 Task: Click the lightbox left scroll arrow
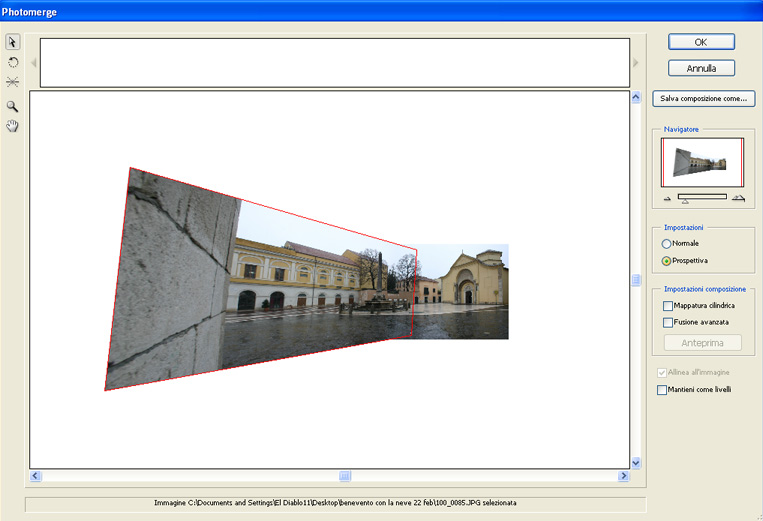pos(33,63)
